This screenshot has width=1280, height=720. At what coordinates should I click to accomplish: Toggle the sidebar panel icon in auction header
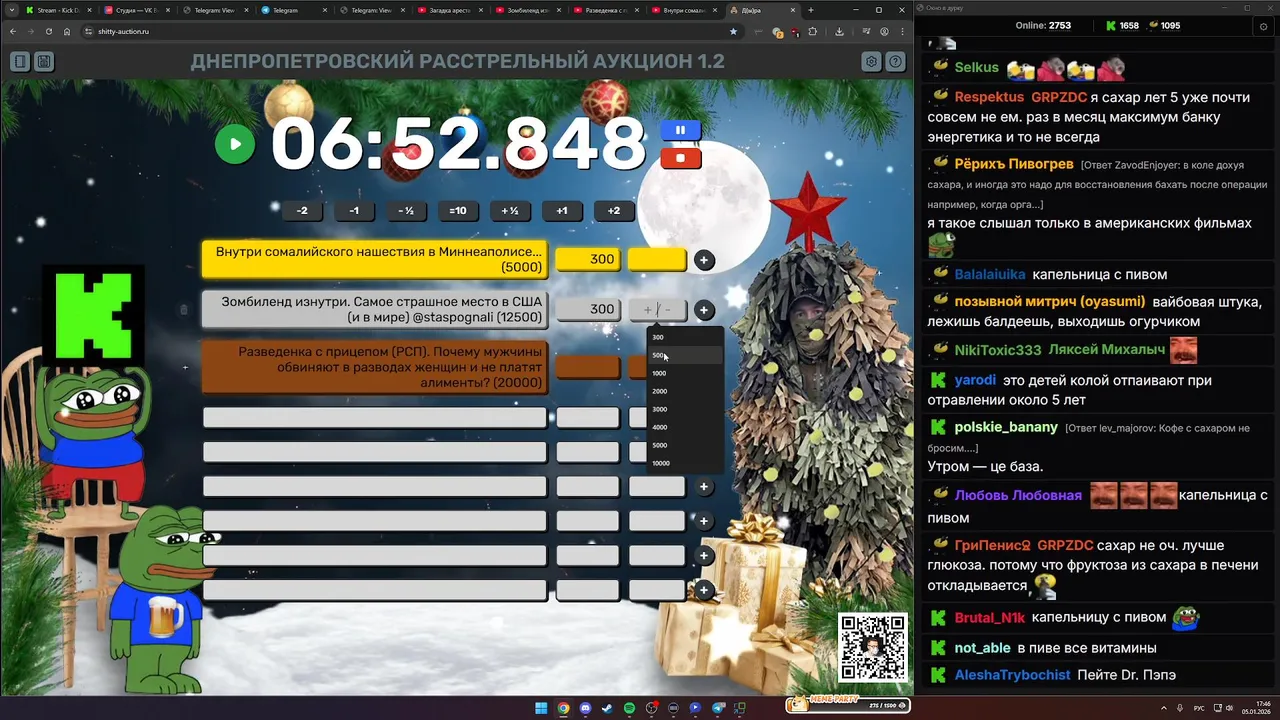pos(20,62)
